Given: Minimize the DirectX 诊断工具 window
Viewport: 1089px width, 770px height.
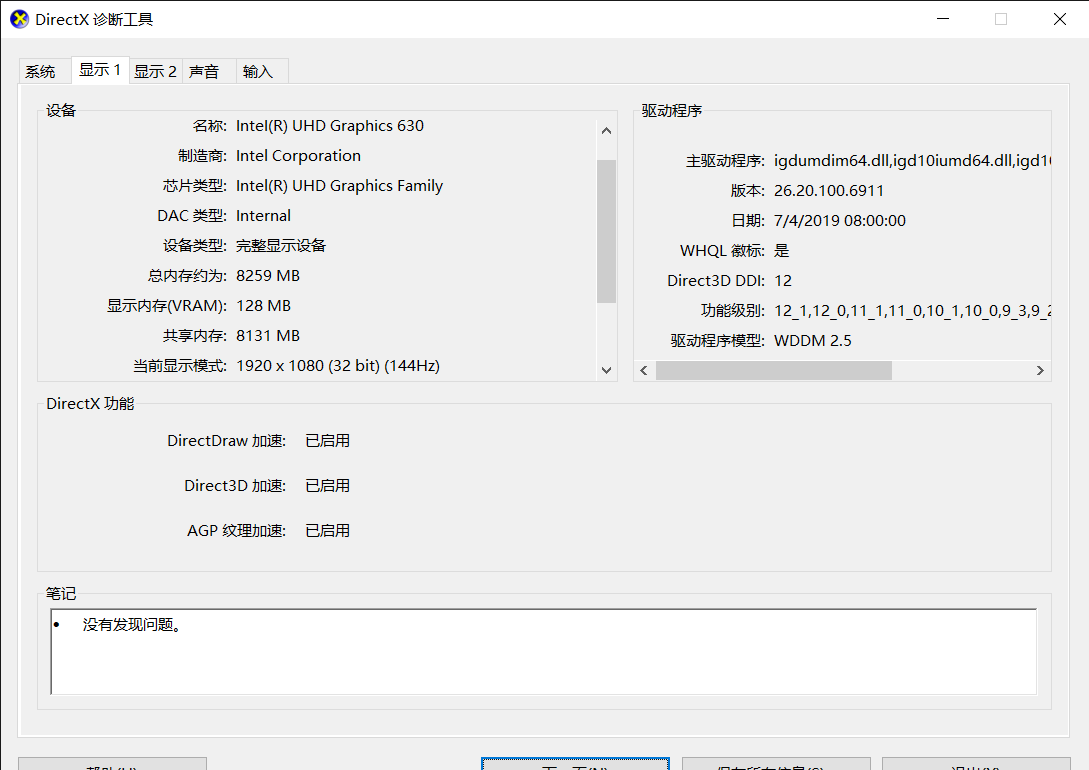Looking at the screenshot, I should tap(942, 19).
